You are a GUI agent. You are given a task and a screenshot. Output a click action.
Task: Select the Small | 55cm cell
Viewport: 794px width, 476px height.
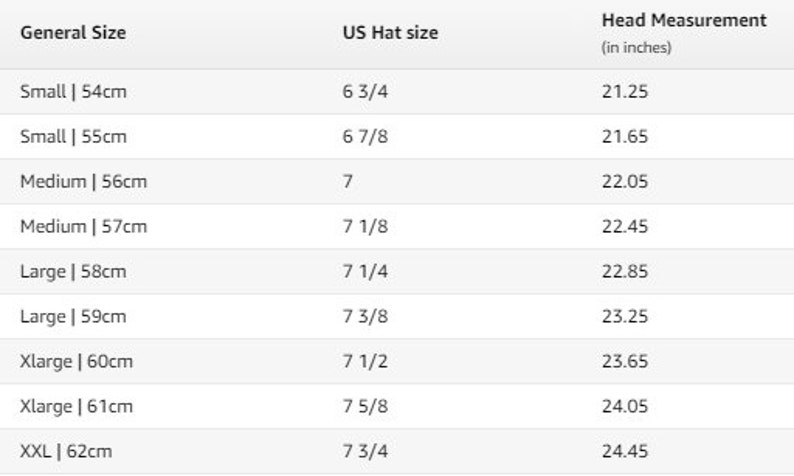73,137
